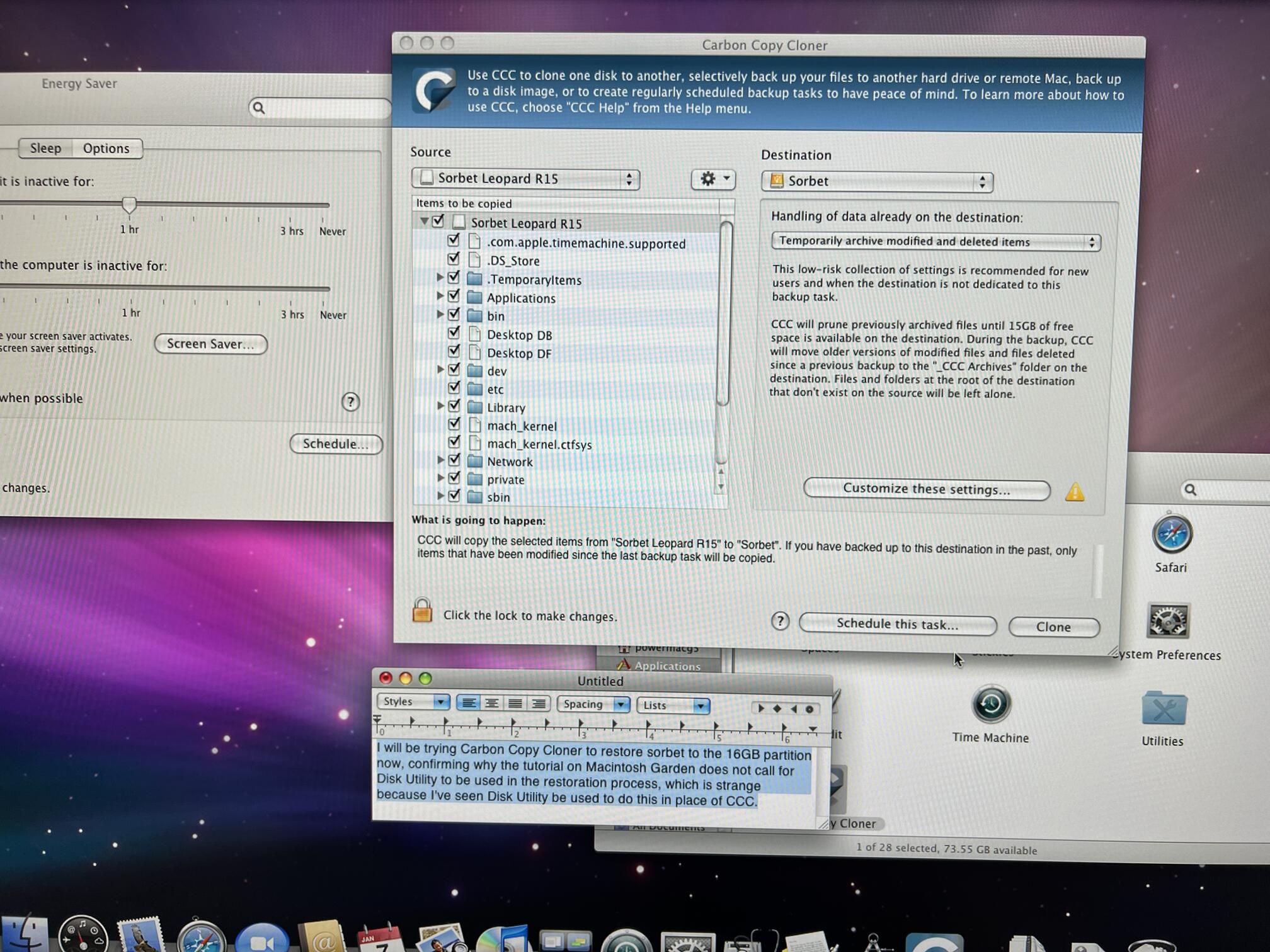1270x952 pixels.
Task: Click the Utilities folder in Finder window
Action: (x=1164, y=709)
